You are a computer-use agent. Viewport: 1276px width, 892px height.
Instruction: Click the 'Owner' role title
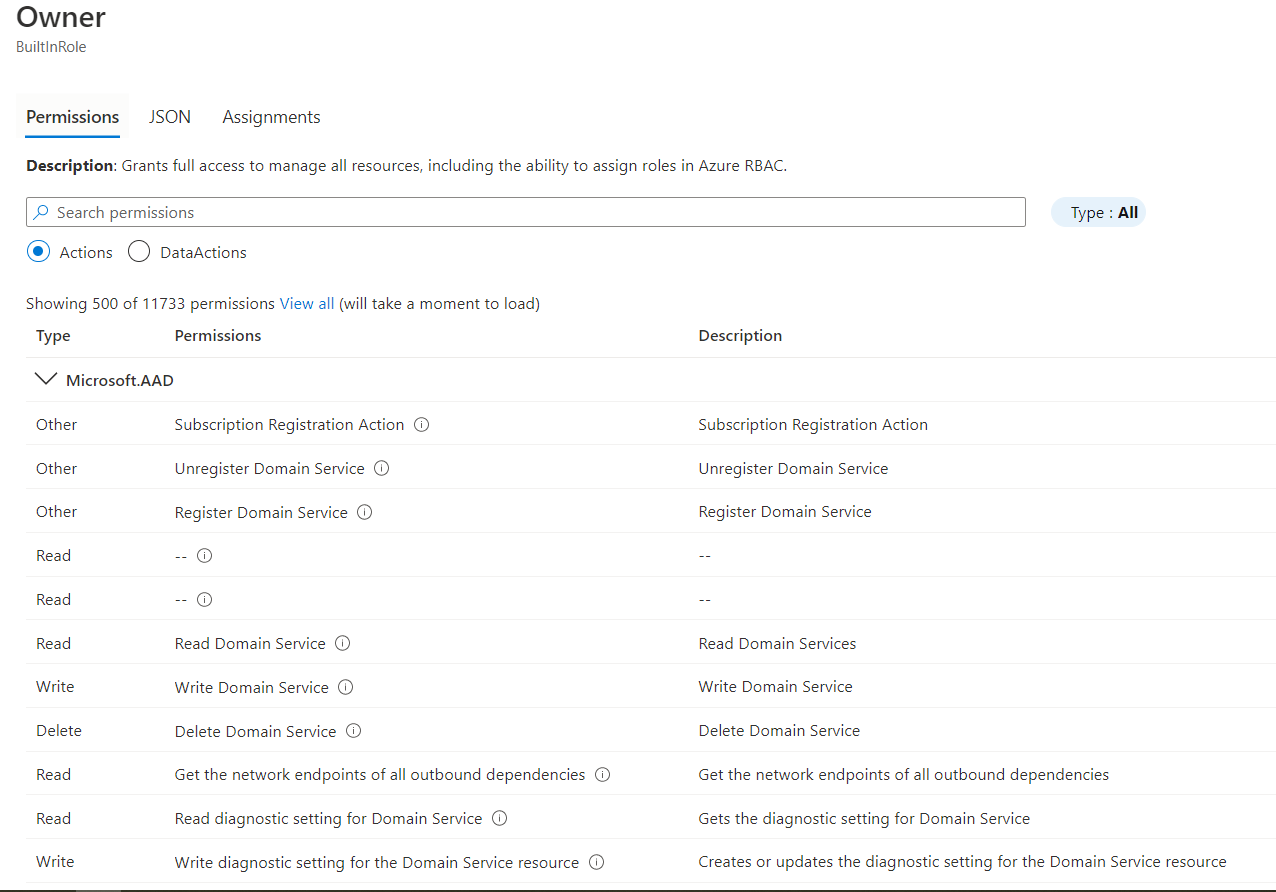tap(61, 17)
